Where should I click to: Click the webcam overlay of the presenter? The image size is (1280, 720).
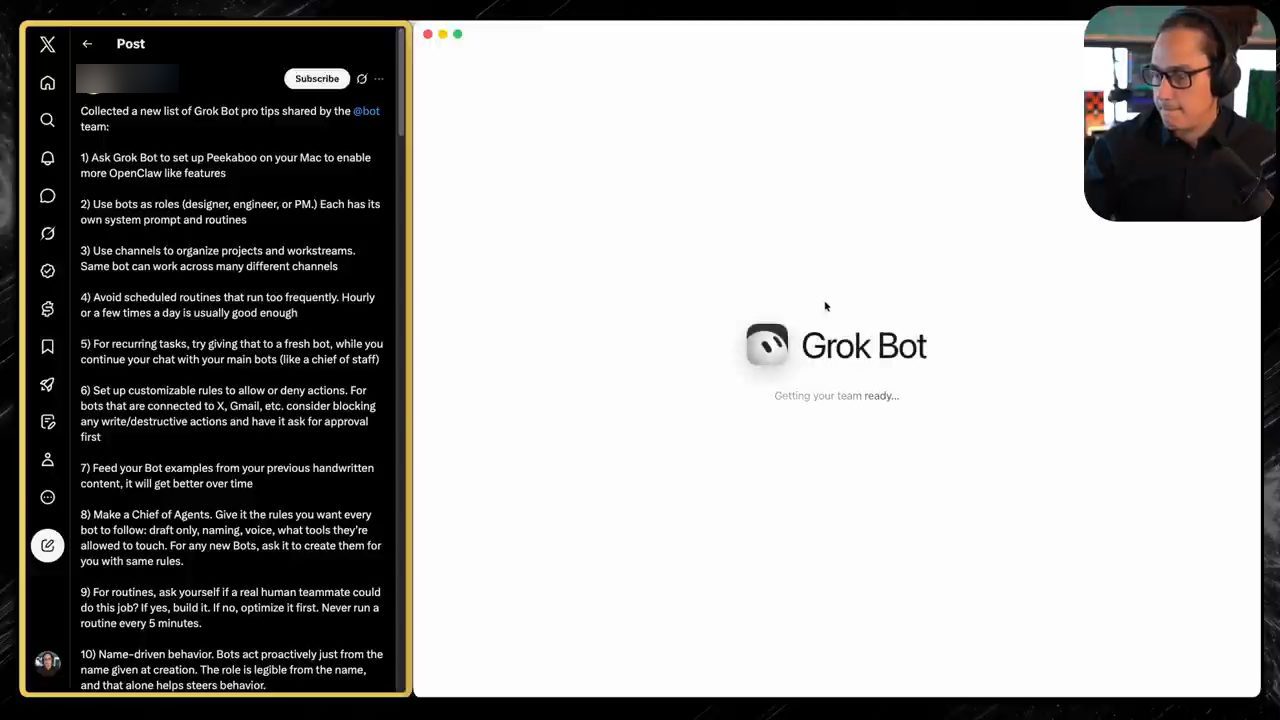1180,113
